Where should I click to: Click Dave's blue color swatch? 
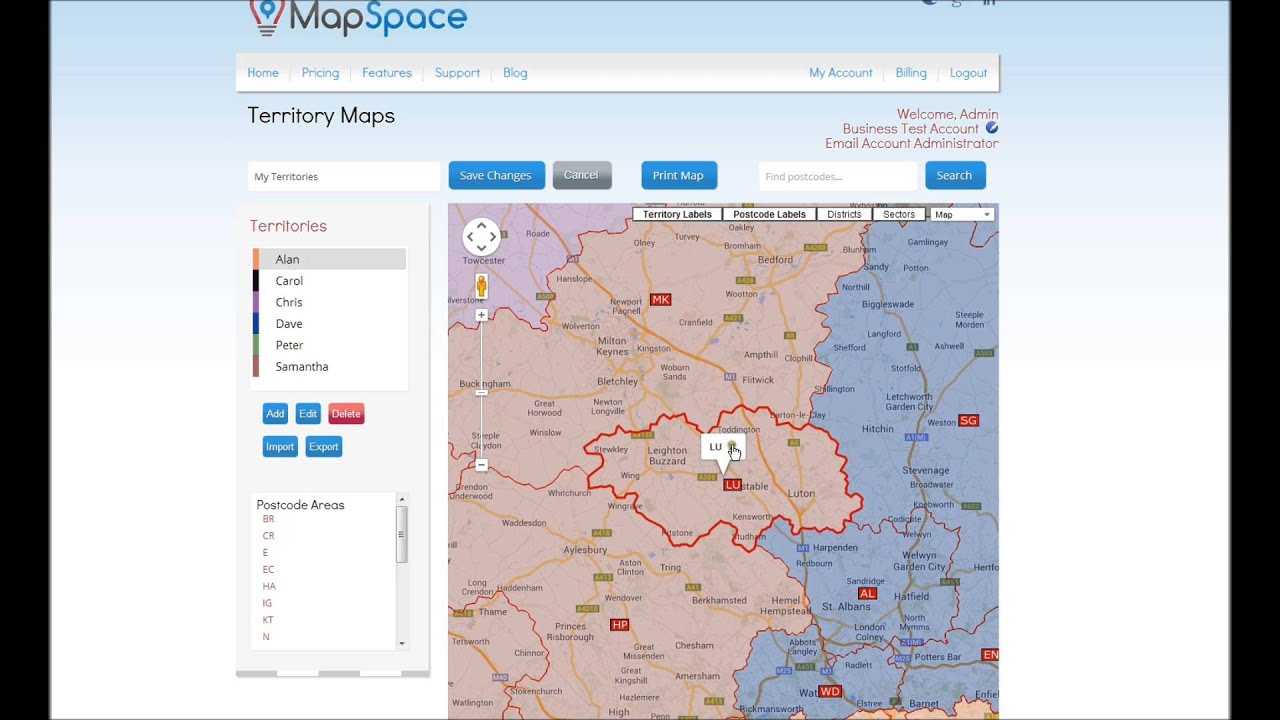(256, 324)
